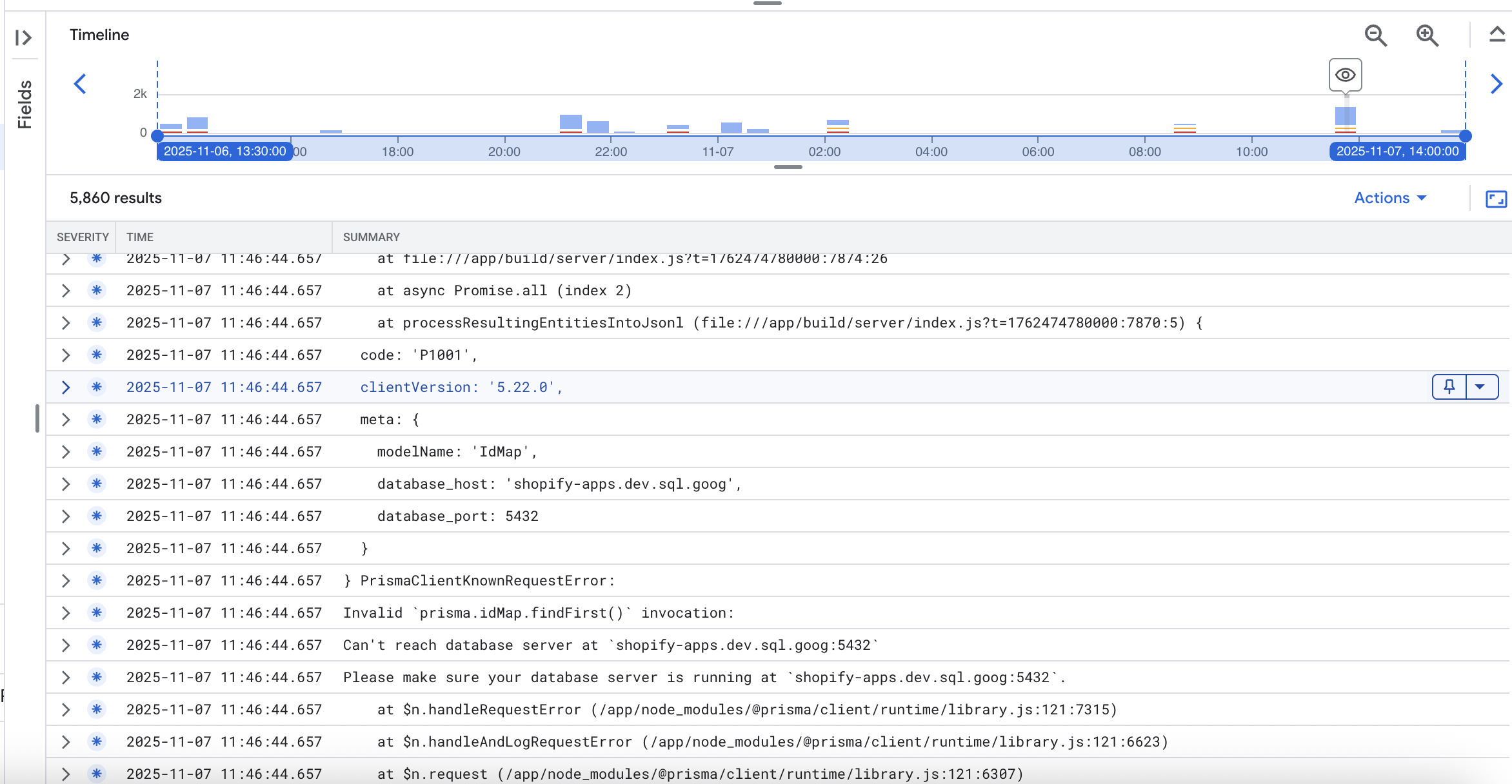Expand the database_port 5432 log row
Screen dimensions: 1512x784
(66, 516)
